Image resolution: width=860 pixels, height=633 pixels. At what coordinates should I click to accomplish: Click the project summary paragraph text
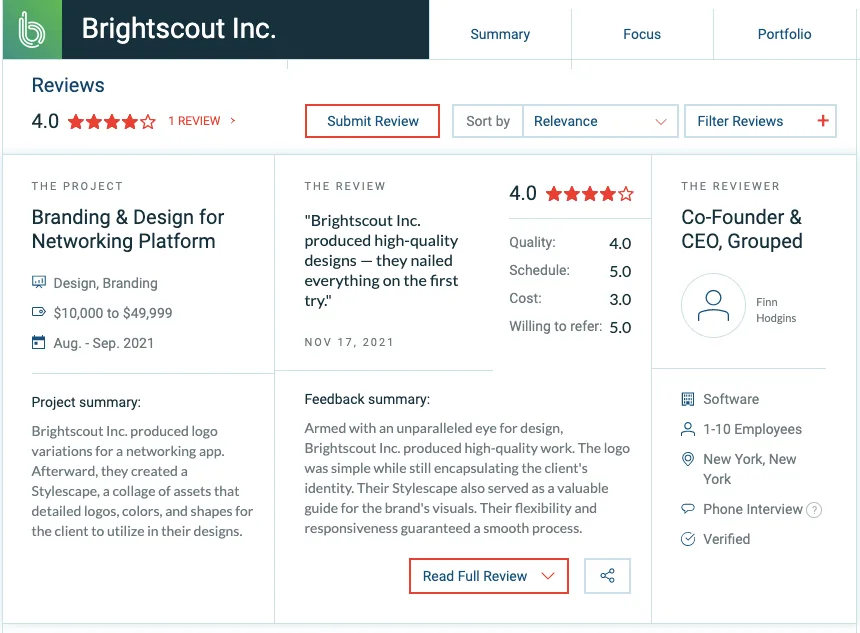click(x=142, y=481)
